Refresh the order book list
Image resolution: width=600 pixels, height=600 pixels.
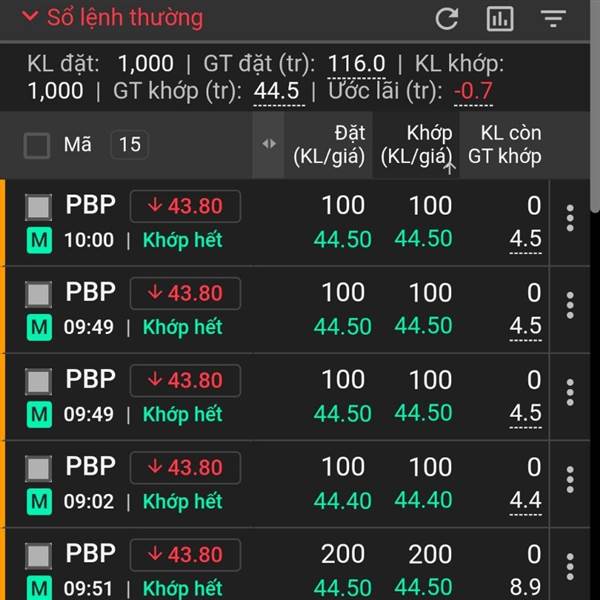click(x=447, y=18)
